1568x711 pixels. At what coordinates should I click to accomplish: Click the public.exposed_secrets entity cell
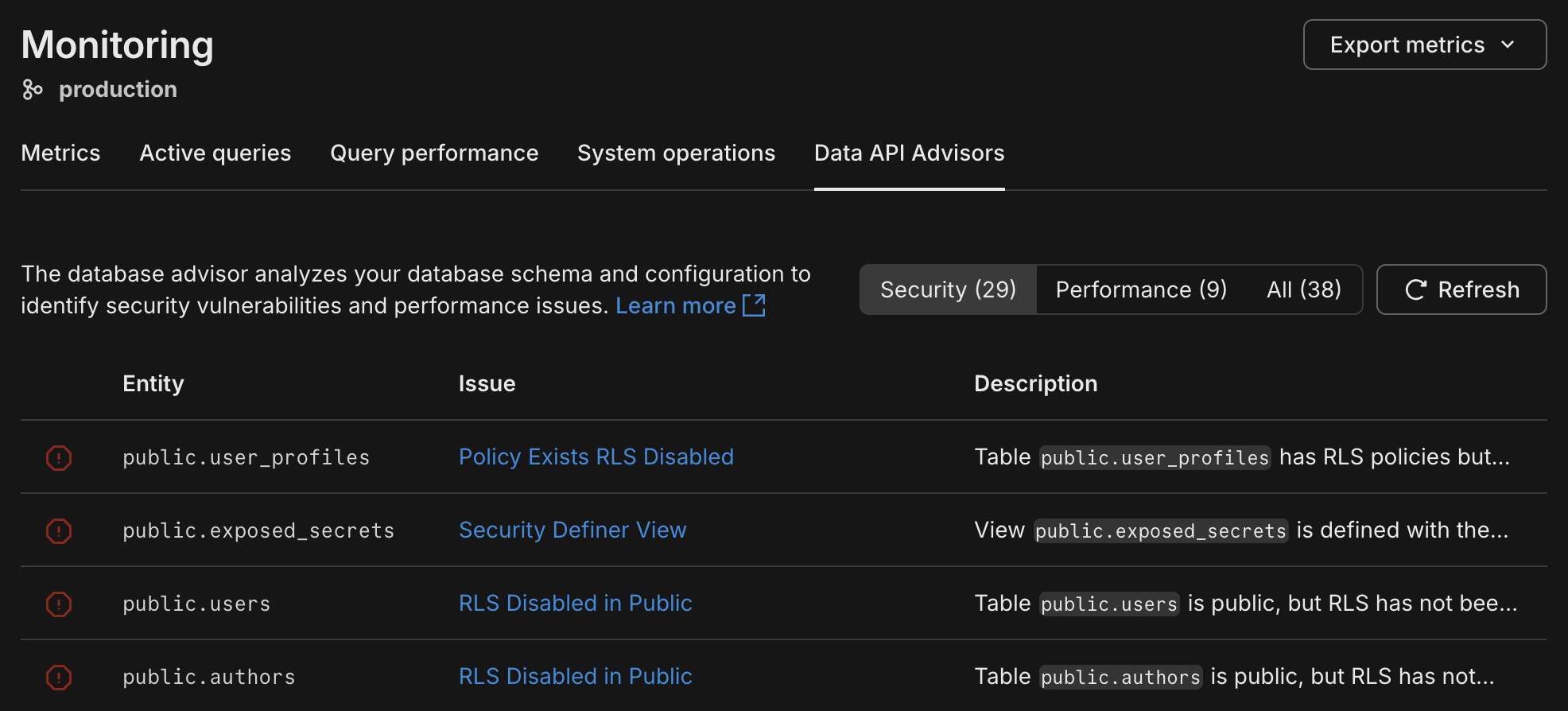(258, 531)
